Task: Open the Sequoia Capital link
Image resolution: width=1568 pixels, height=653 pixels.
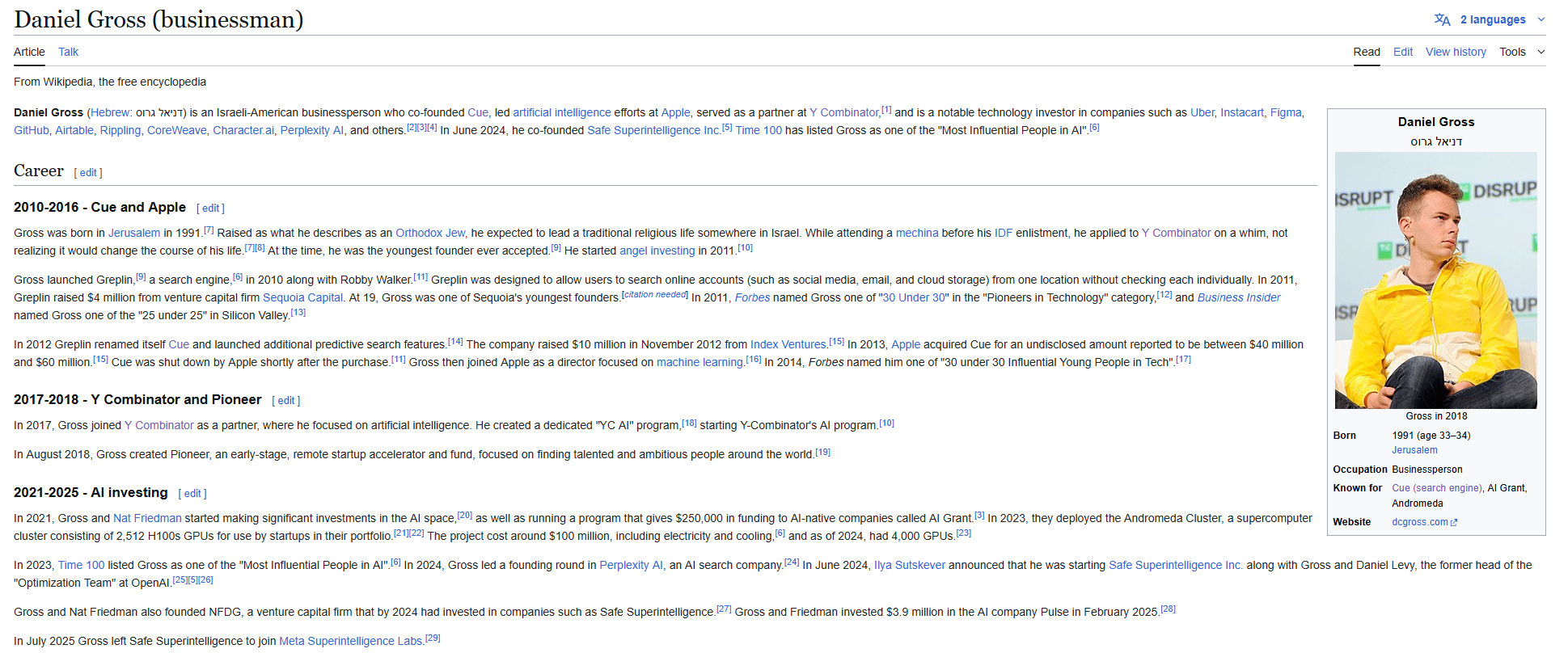Action: [x=303, y=297]
